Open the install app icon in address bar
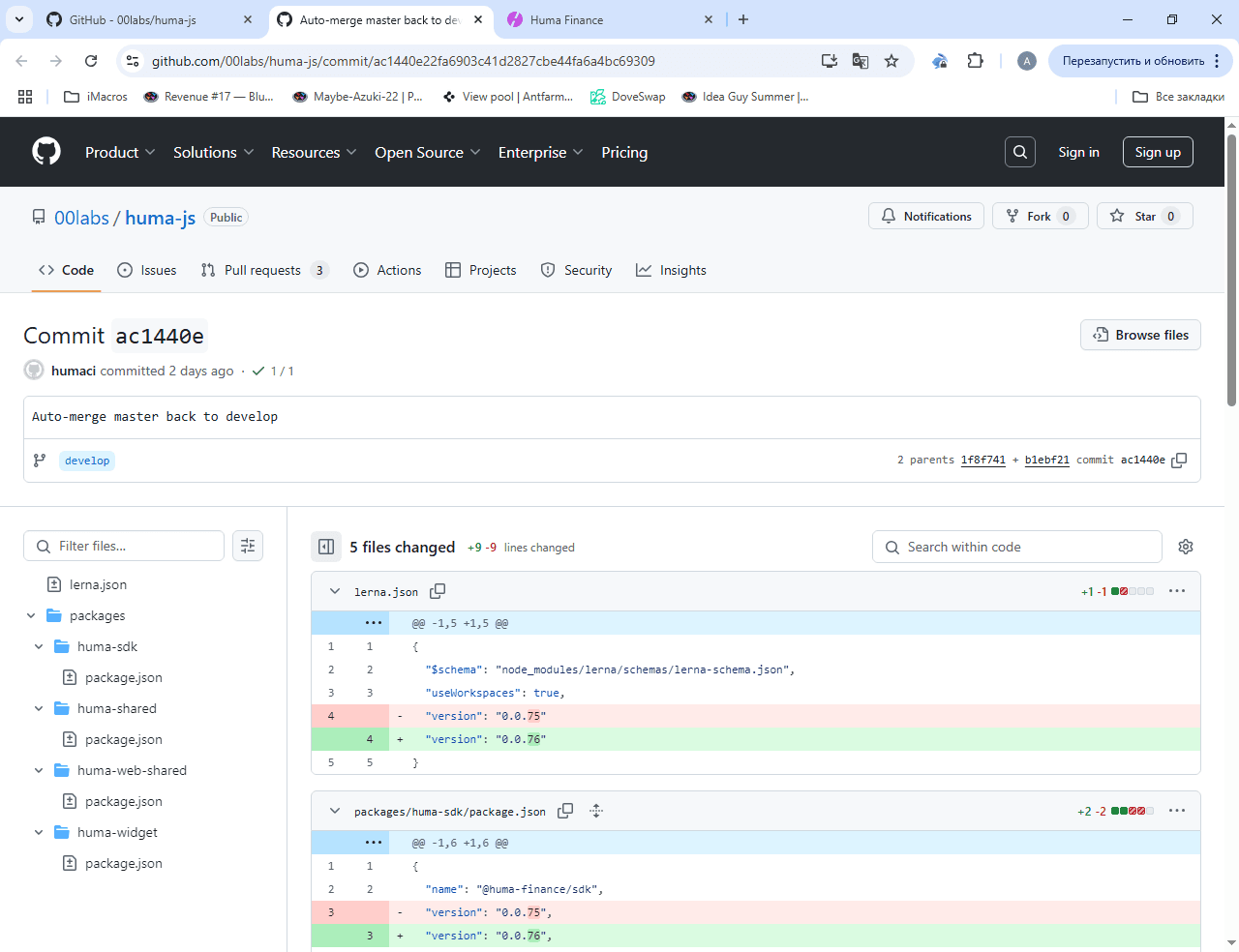The width and height of the screenshot is (1239, 952). pos(830,61)
